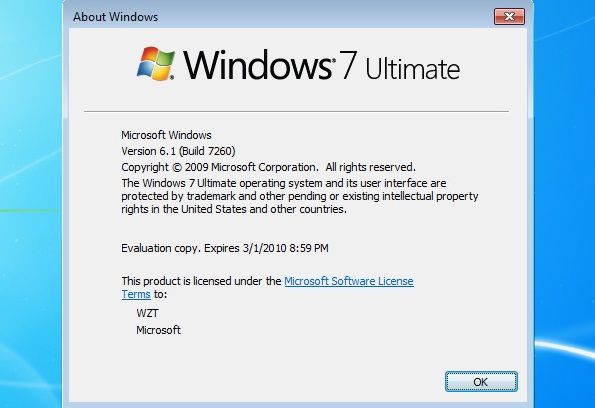Click the Evaluation copy expiry line
The width and height of the screenshot is (595, 408).
[x=225, y=248]
